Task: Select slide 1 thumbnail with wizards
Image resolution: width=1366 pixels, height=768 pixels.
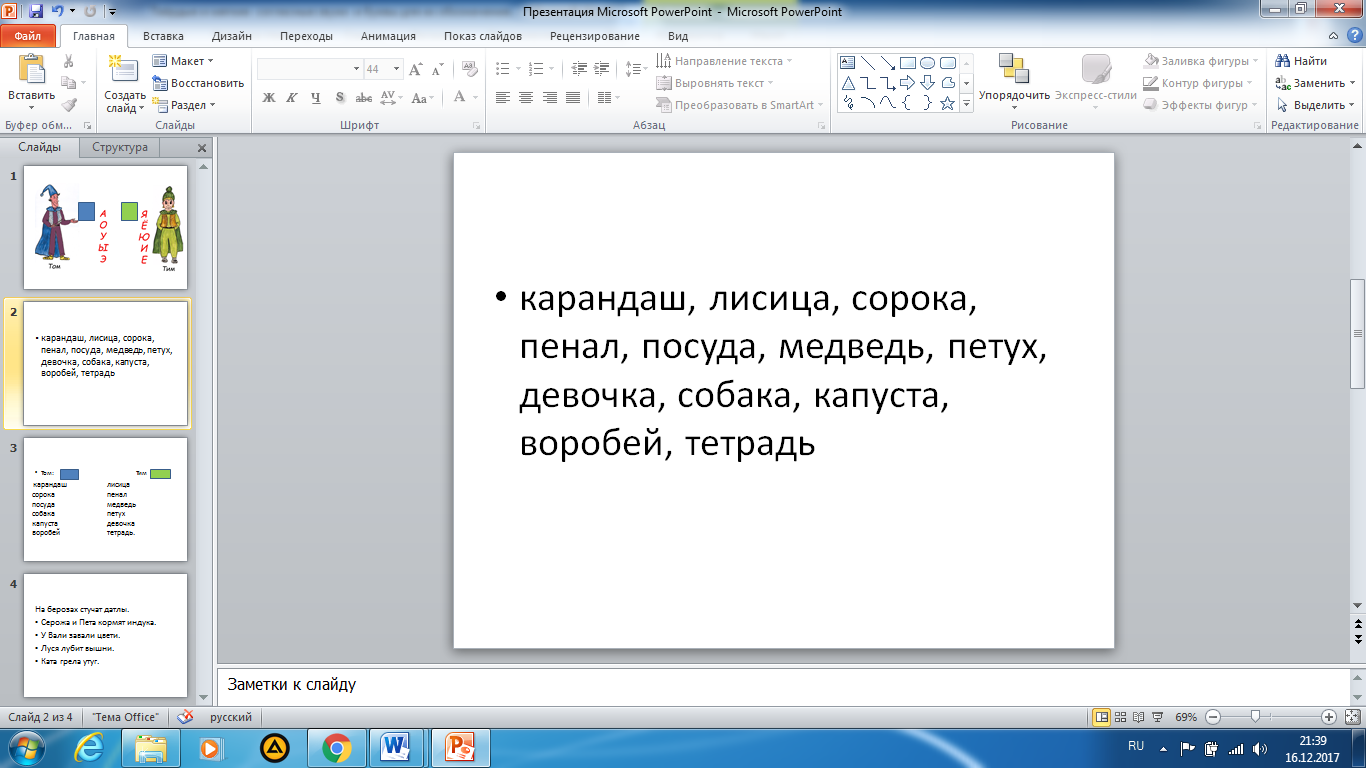Action: coord(105,227)
